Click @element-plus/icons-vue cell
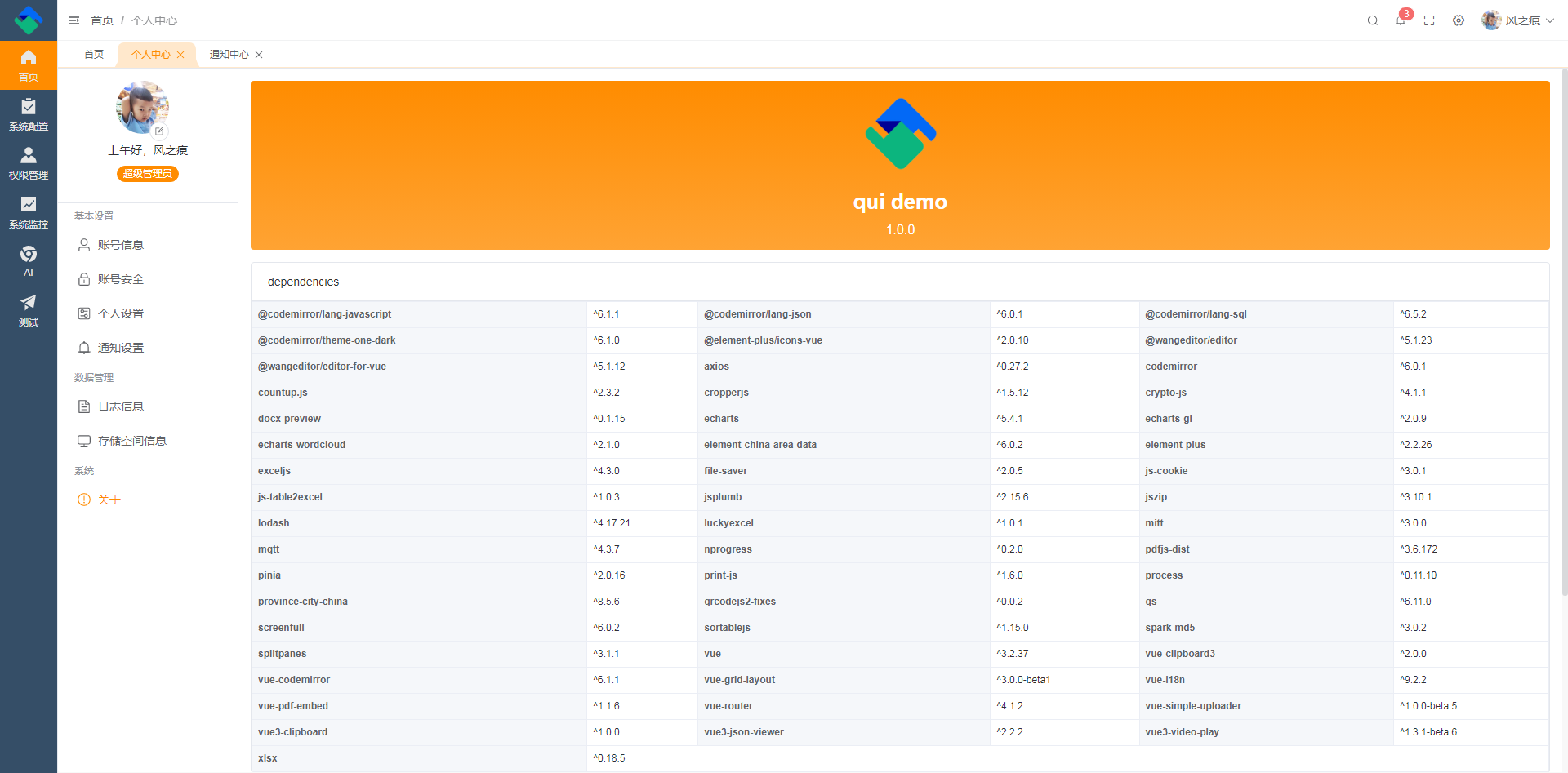1568x773 pixels. point(844,340)
